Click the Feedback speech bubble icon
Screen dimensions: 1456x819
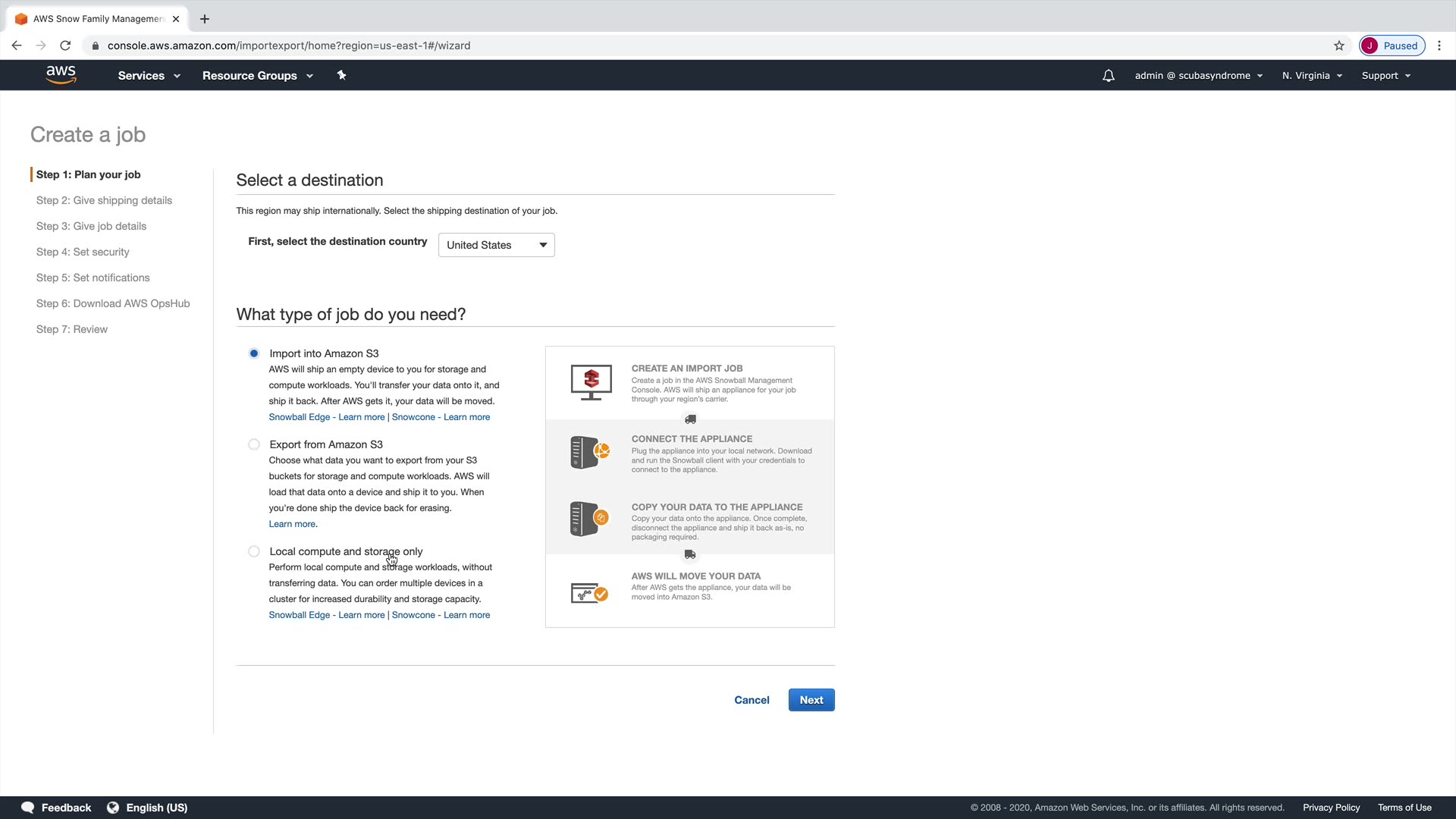28,808
